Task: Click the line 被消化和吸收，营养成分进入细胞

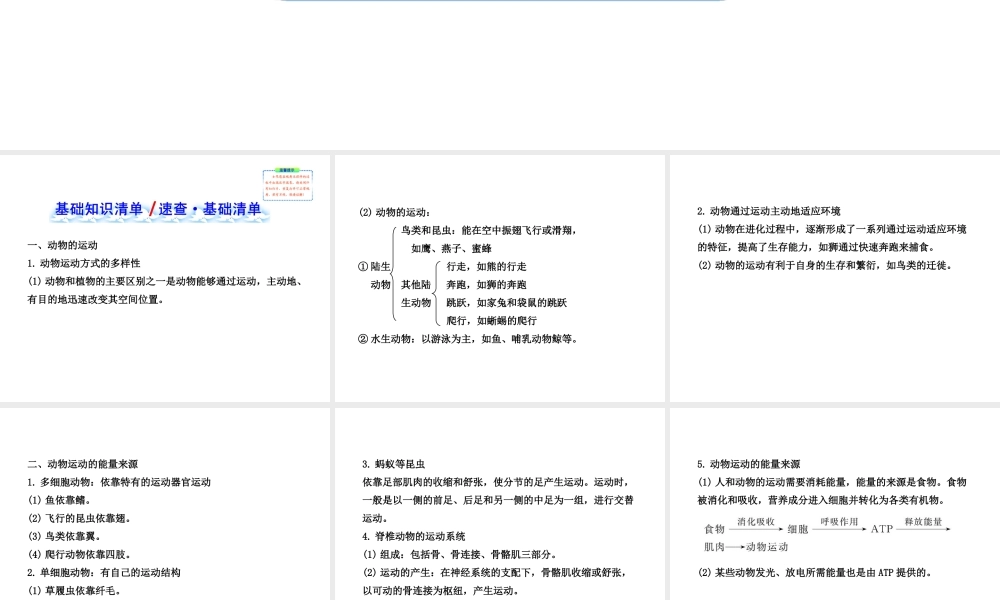Action: pyautogui.click(x=822, y=501)
